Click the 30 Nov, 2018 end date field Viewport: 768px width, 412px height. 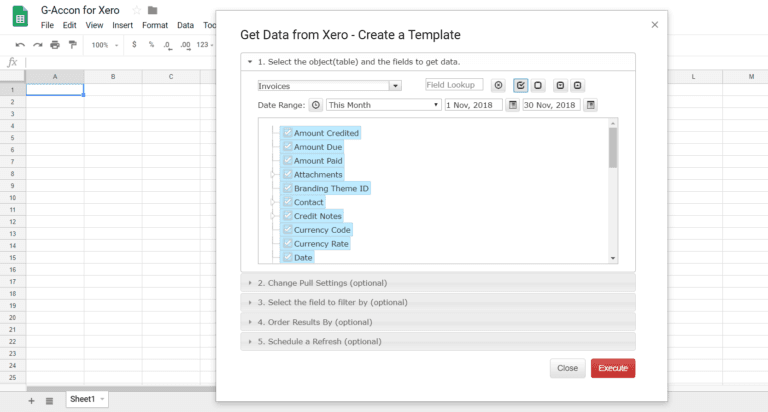551,105
